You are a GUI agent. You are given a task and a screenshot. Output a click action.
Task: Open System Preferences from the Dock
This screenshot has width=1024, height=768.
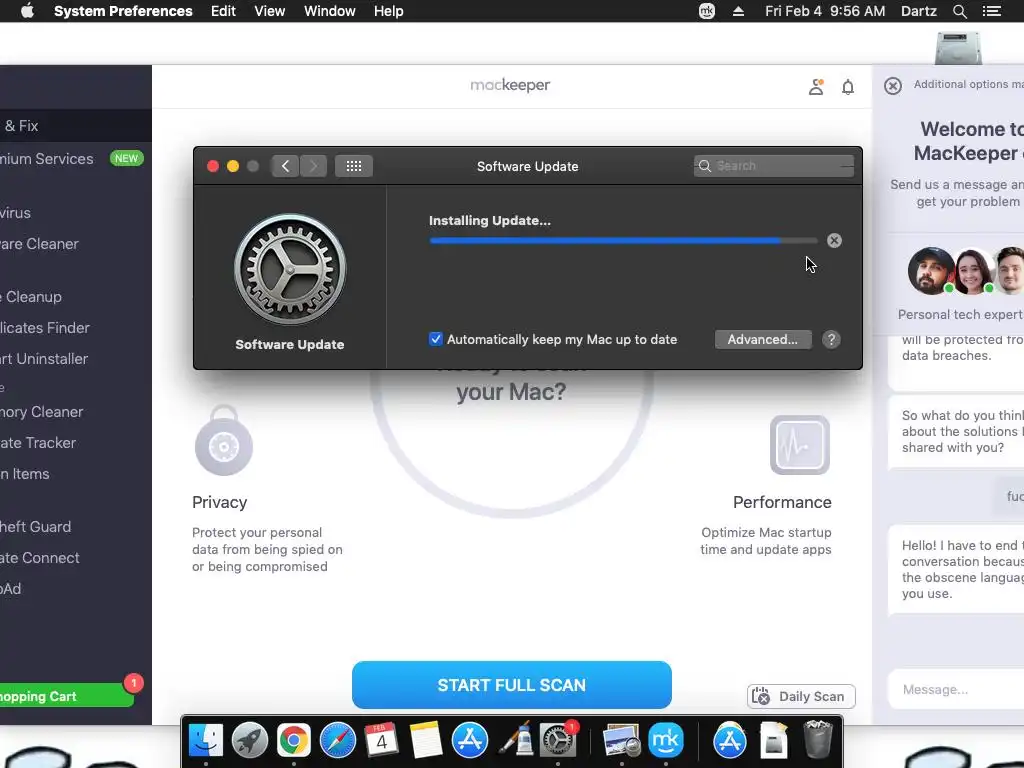(x=558, y=741)
